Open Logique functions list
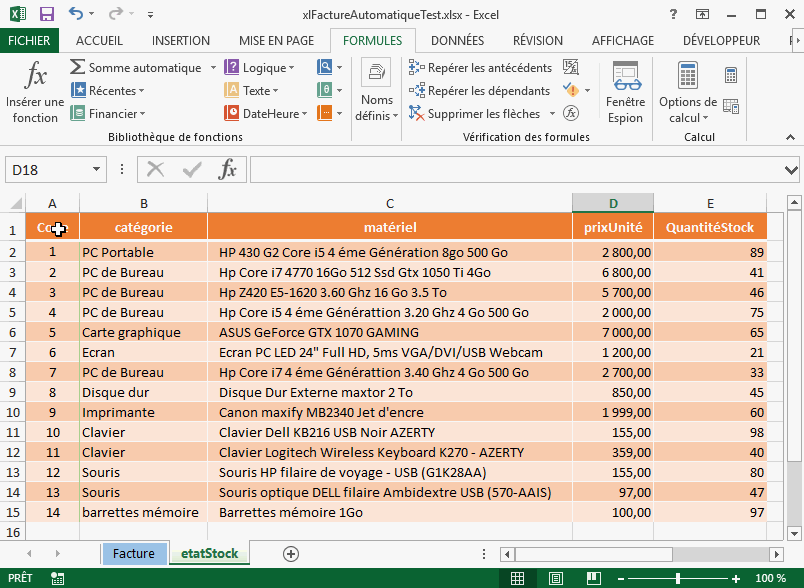Screen dimensions: 804x588 (259, 67)
